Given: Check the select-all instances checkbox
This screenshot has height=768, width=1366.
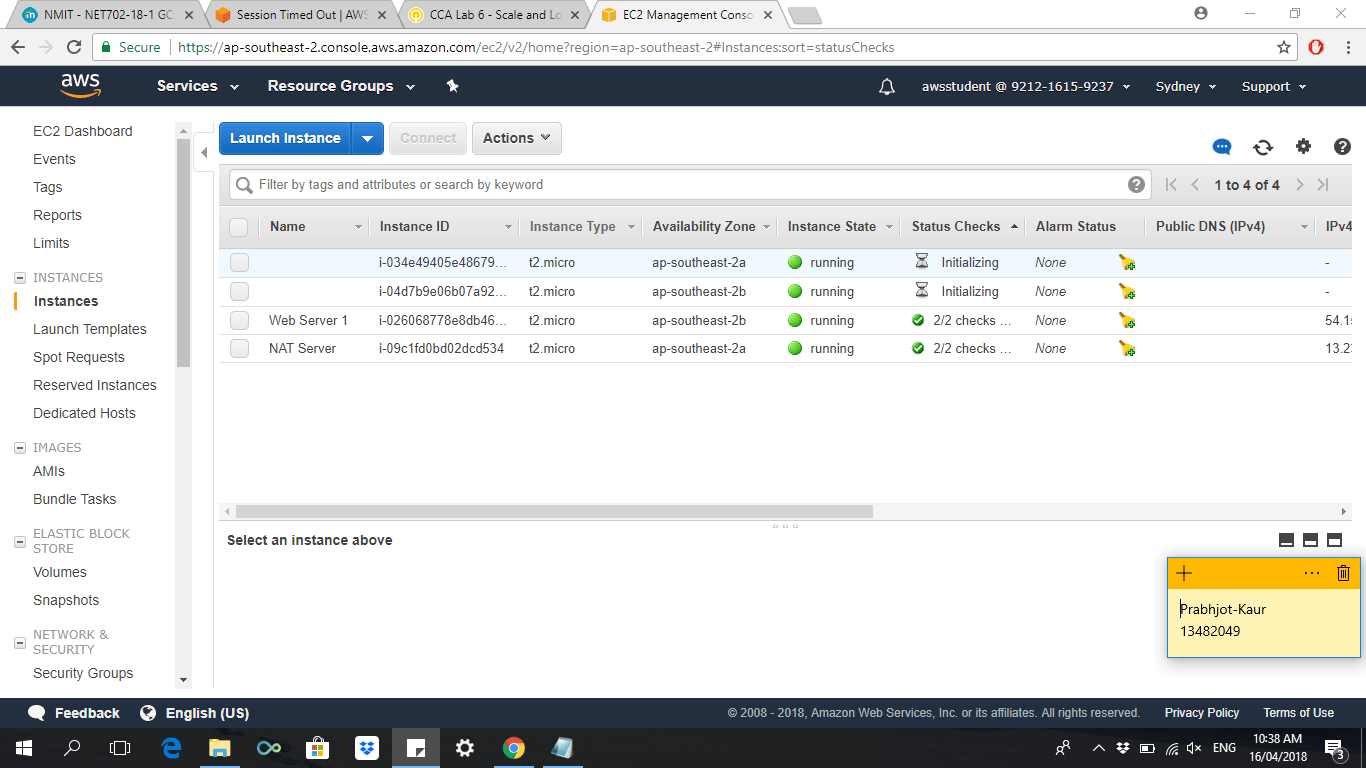Looking at the screenshot, I should click(x=238, y=226).
